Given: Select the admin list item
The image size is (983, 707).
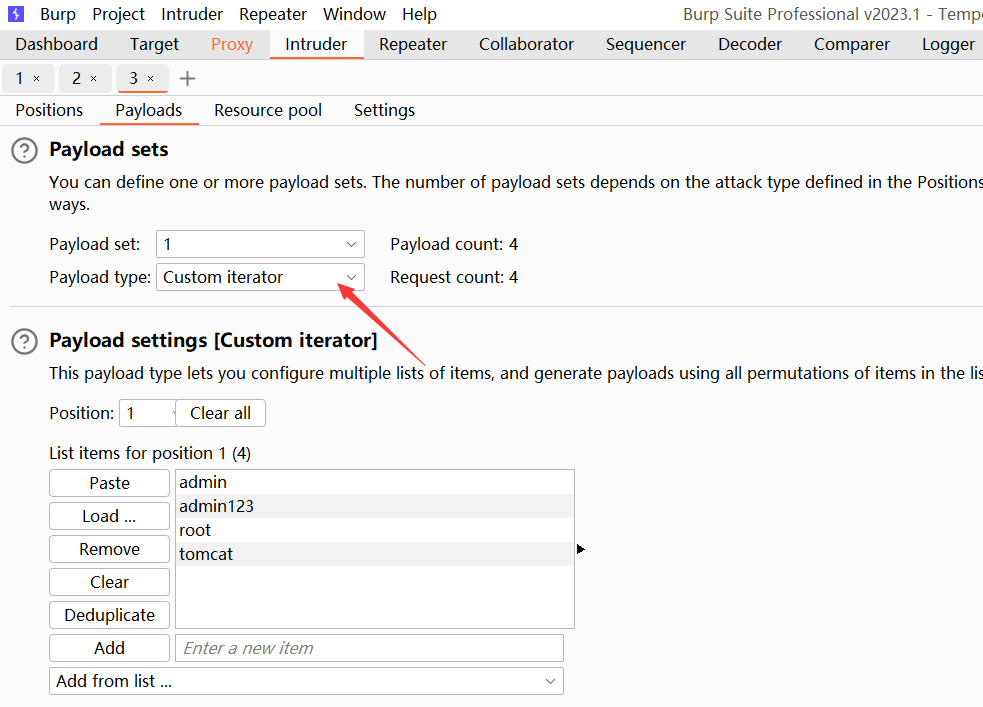Looking at the screenshot, I should (375, 482).
